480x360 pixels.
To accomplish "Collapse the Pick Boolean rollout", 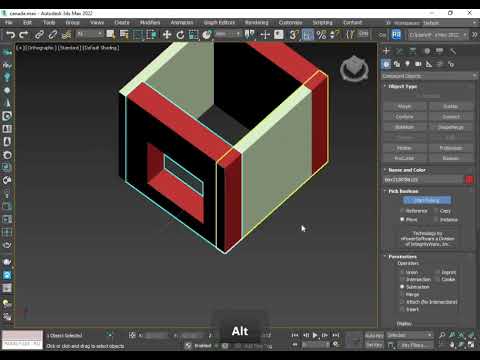I will pyautogui.click(x=403, y=191).
